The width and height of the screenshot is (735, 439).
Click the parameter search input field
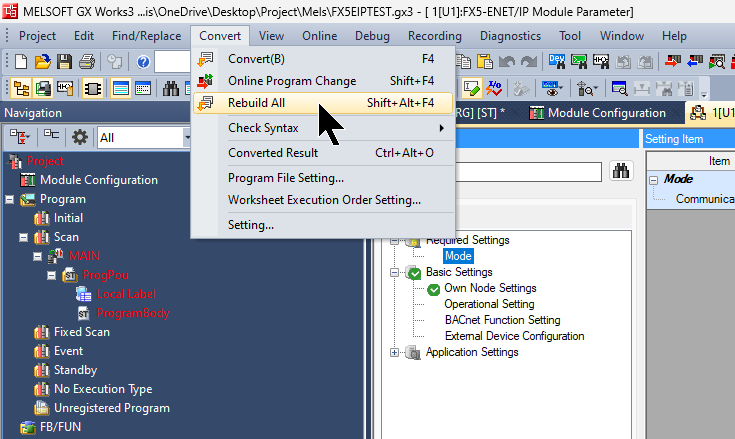(530, 171)
